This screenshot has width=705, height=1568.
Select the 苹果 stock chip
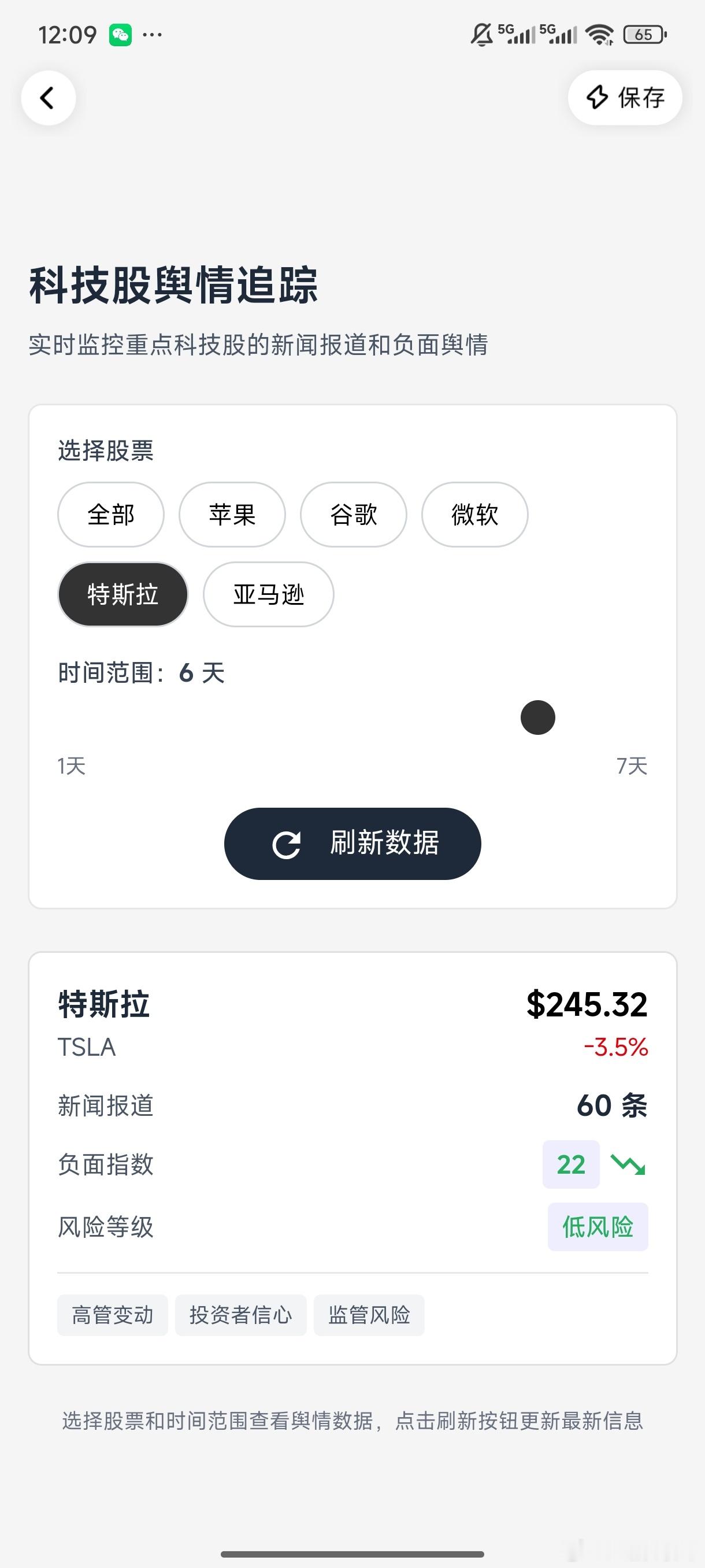click(x=232, y=515)
